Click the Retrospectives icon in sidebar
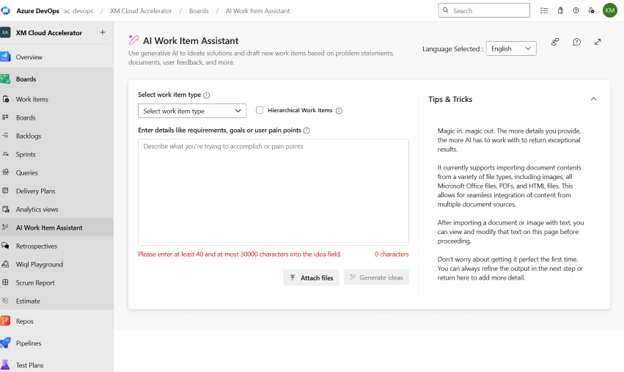The width and height of the screenshot is (624, 372). coord(6,246)
